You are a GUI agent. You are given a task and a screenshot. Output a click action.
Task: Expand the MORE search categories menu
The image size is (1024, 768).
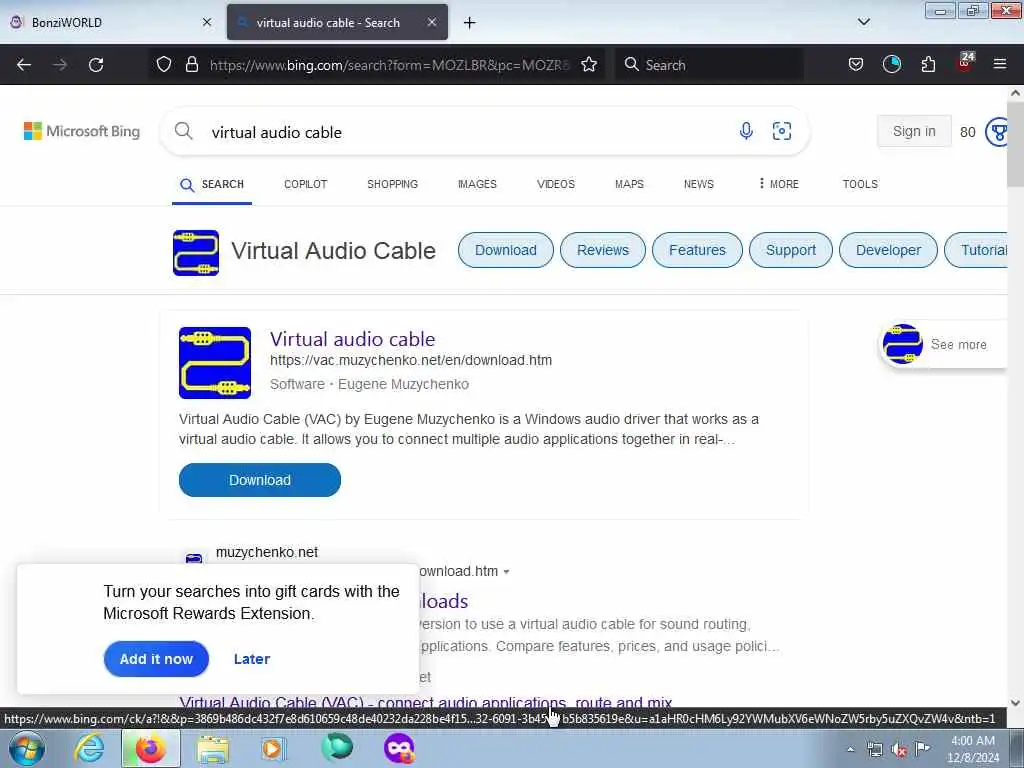pyautogui.click(x=778, y=184)
